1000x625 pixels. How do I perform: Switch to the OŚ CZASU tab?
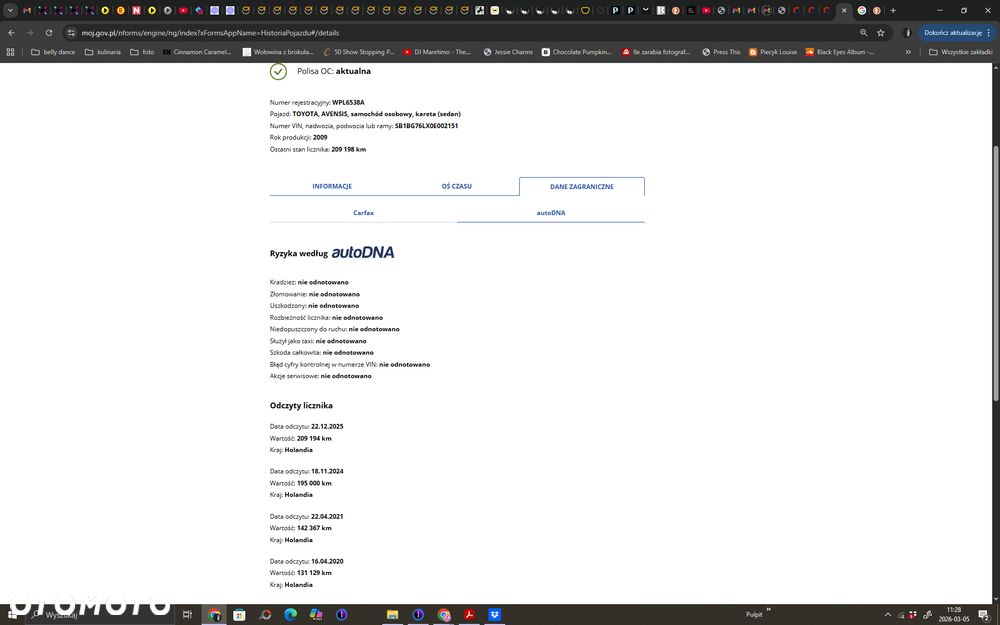(x=457, y=186)
